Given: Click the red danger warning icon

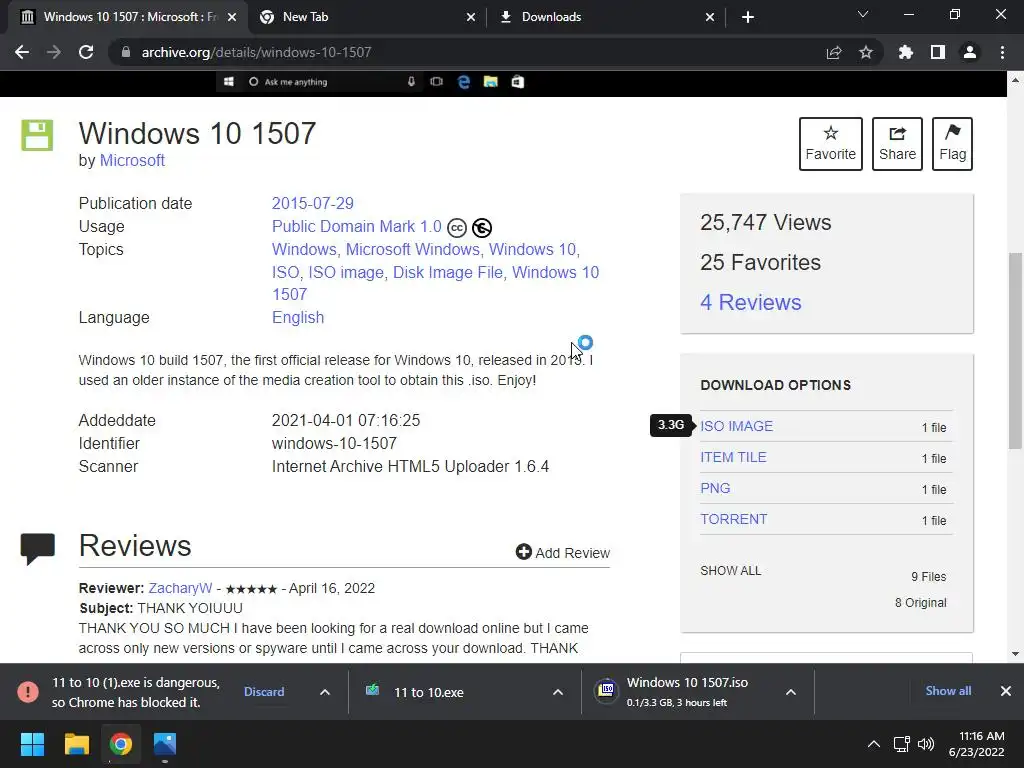Looking at the screenshot, I should click(x=27, y=692).
